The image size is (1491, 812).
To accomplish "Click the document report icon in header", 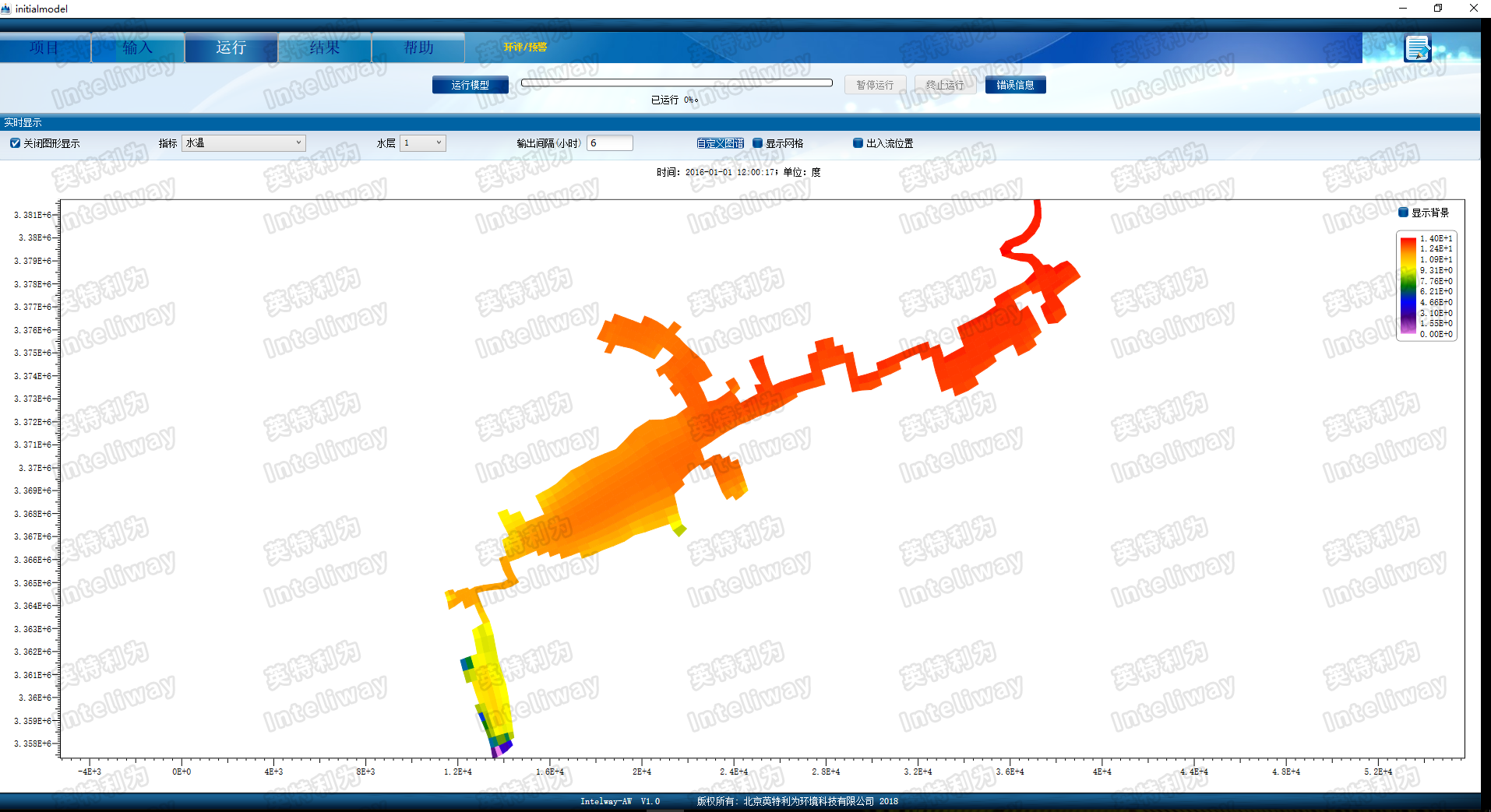I will click(1417, 48).
